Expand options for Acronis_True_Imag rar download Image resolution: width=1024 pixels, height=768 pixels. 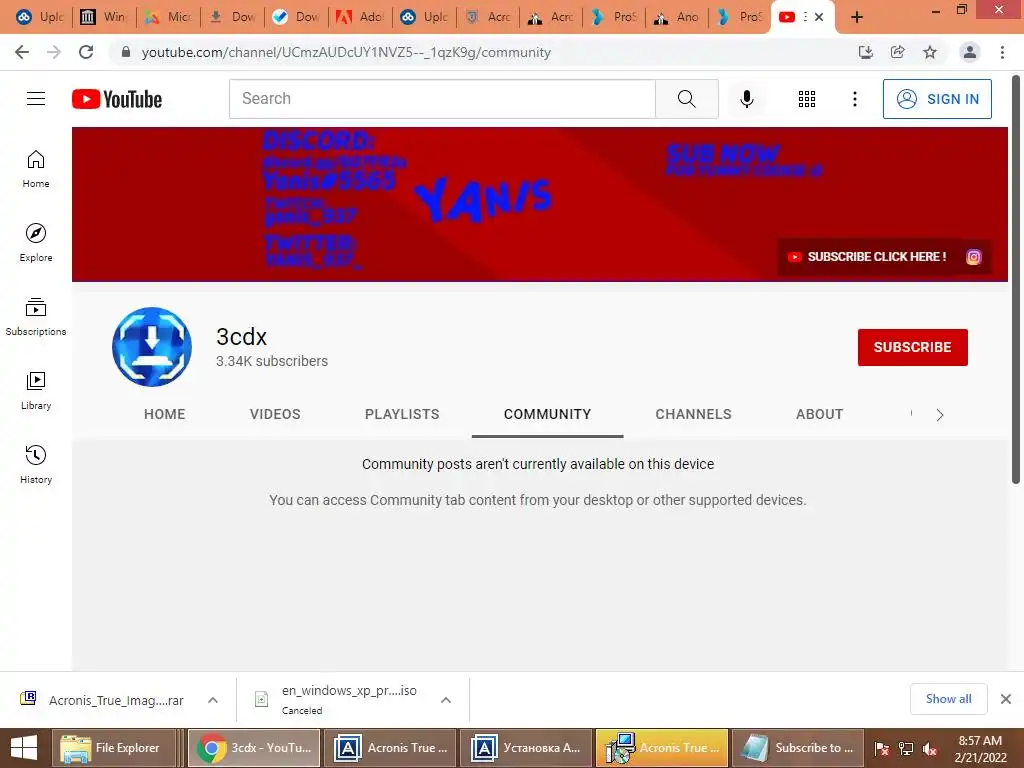tap(213, 700)
